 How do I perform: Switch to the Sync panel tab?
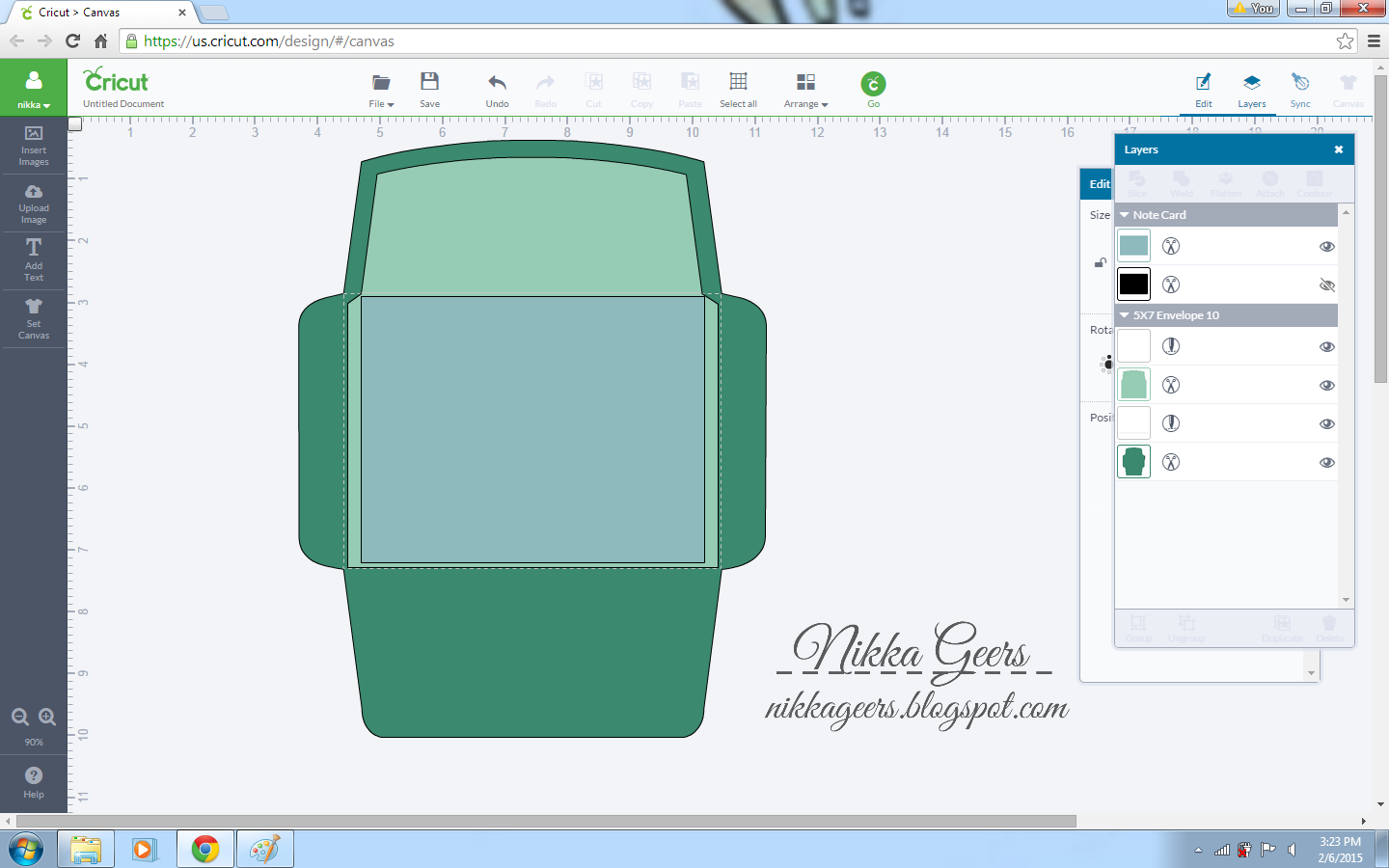pyautogui.click(x=1300, y=89)
